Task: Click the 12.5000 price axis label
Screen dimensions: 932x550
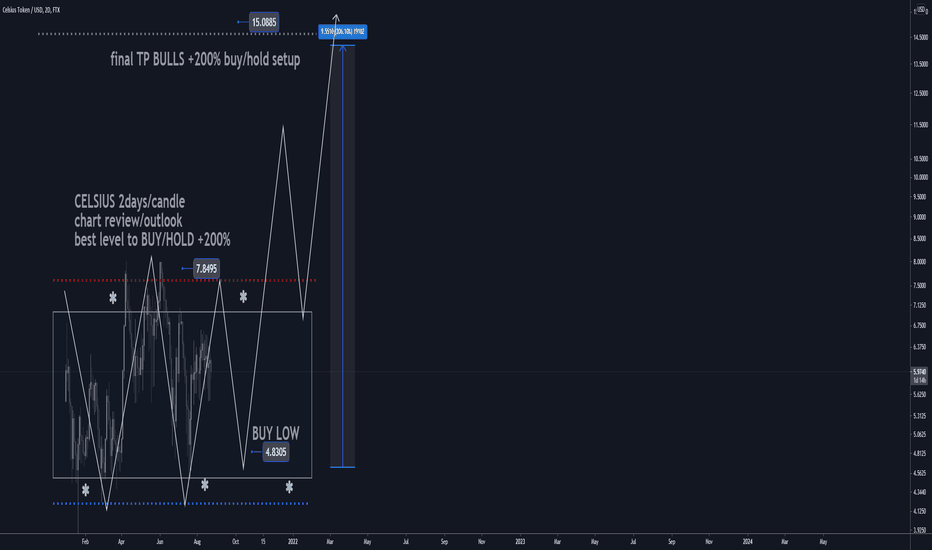Action: 920,93
